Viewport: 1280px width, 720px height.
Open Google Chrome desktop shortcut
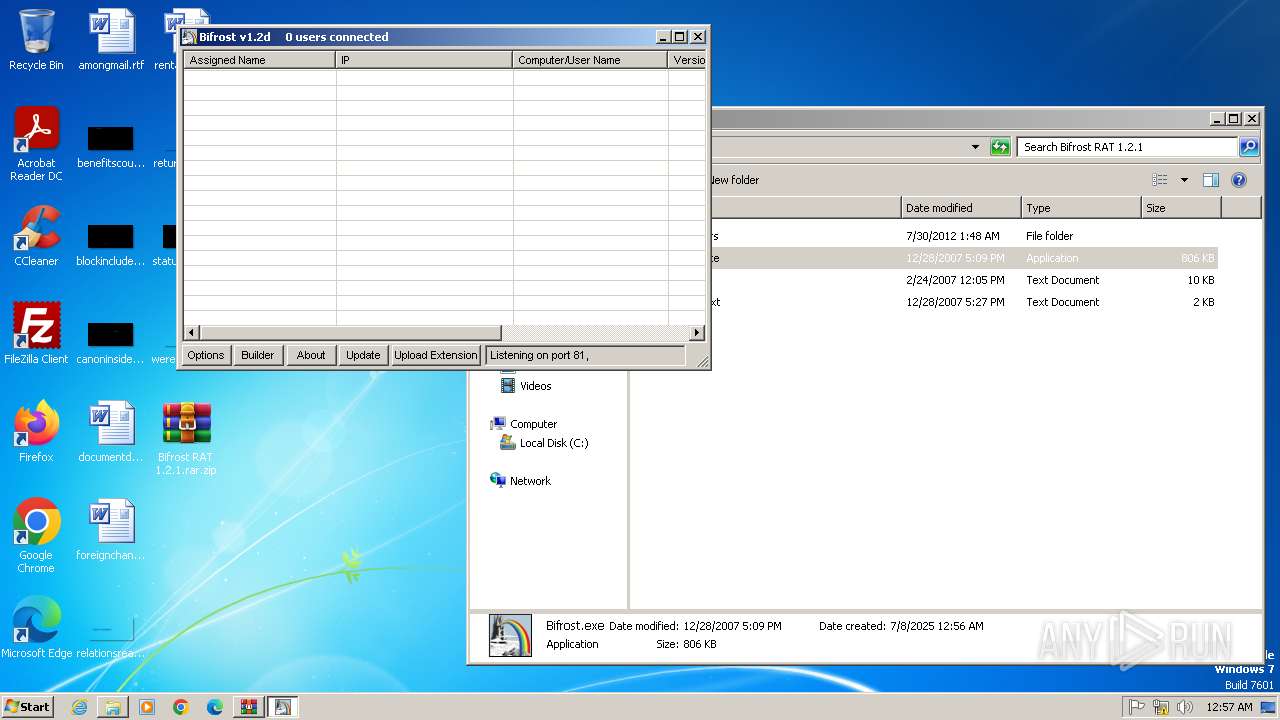coord(36,536)
